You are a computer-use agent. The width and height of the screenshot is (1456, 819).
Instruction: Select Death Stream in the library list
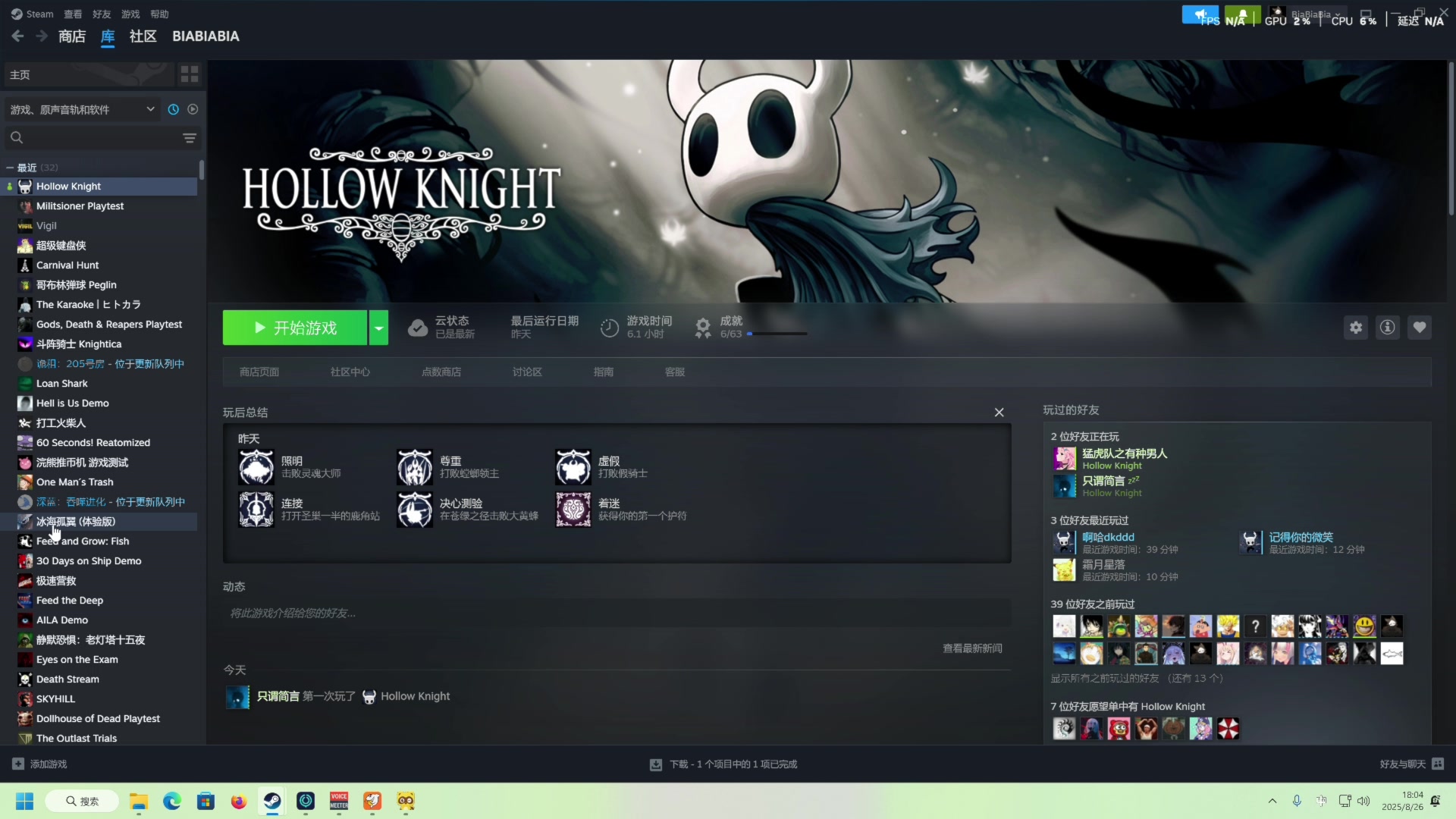pyautogui.click(x=99, y=679)
